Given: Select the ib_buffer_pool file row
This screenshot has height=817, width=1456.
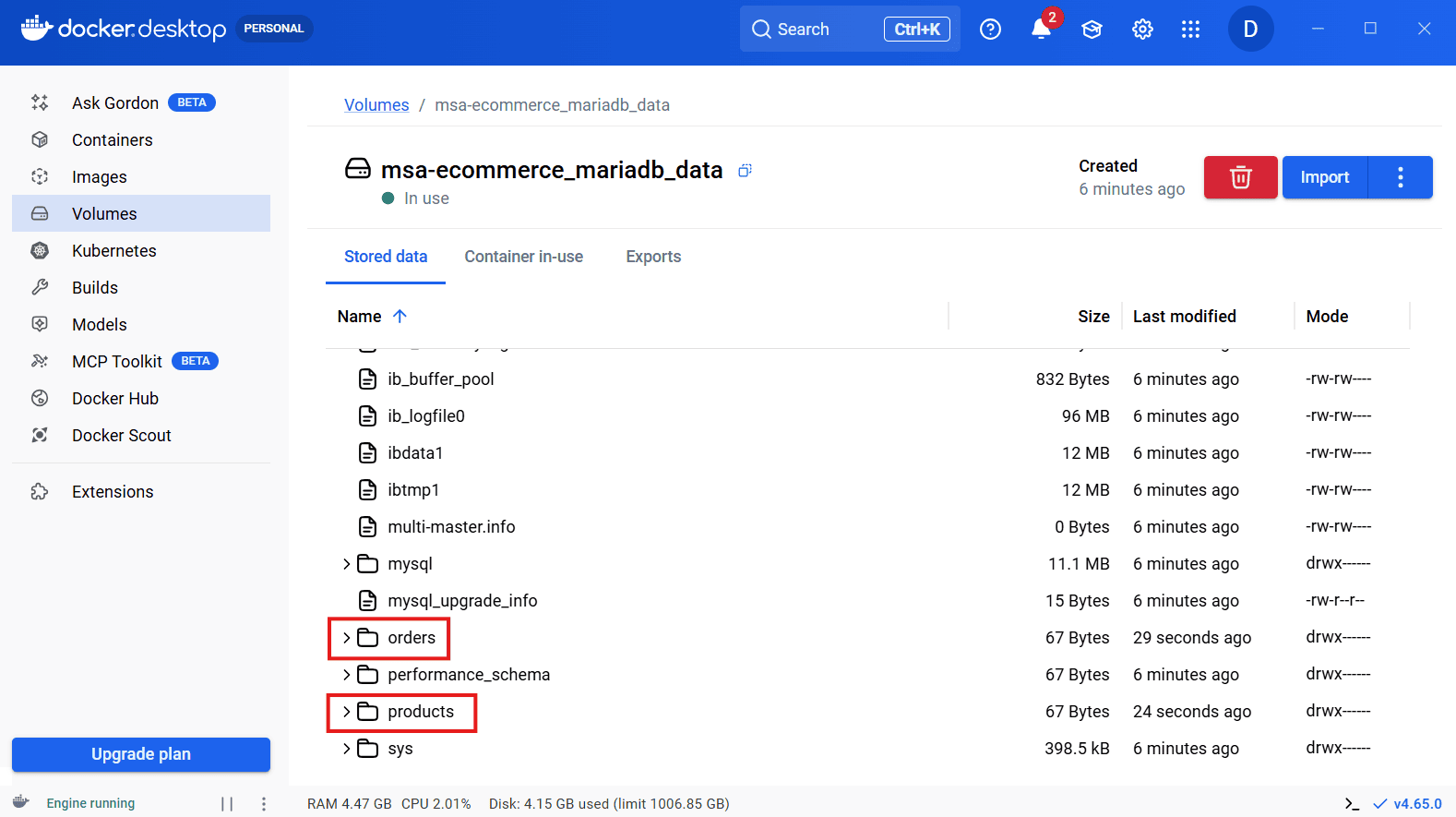Looking at the screenshot, I should coord(867,379).
